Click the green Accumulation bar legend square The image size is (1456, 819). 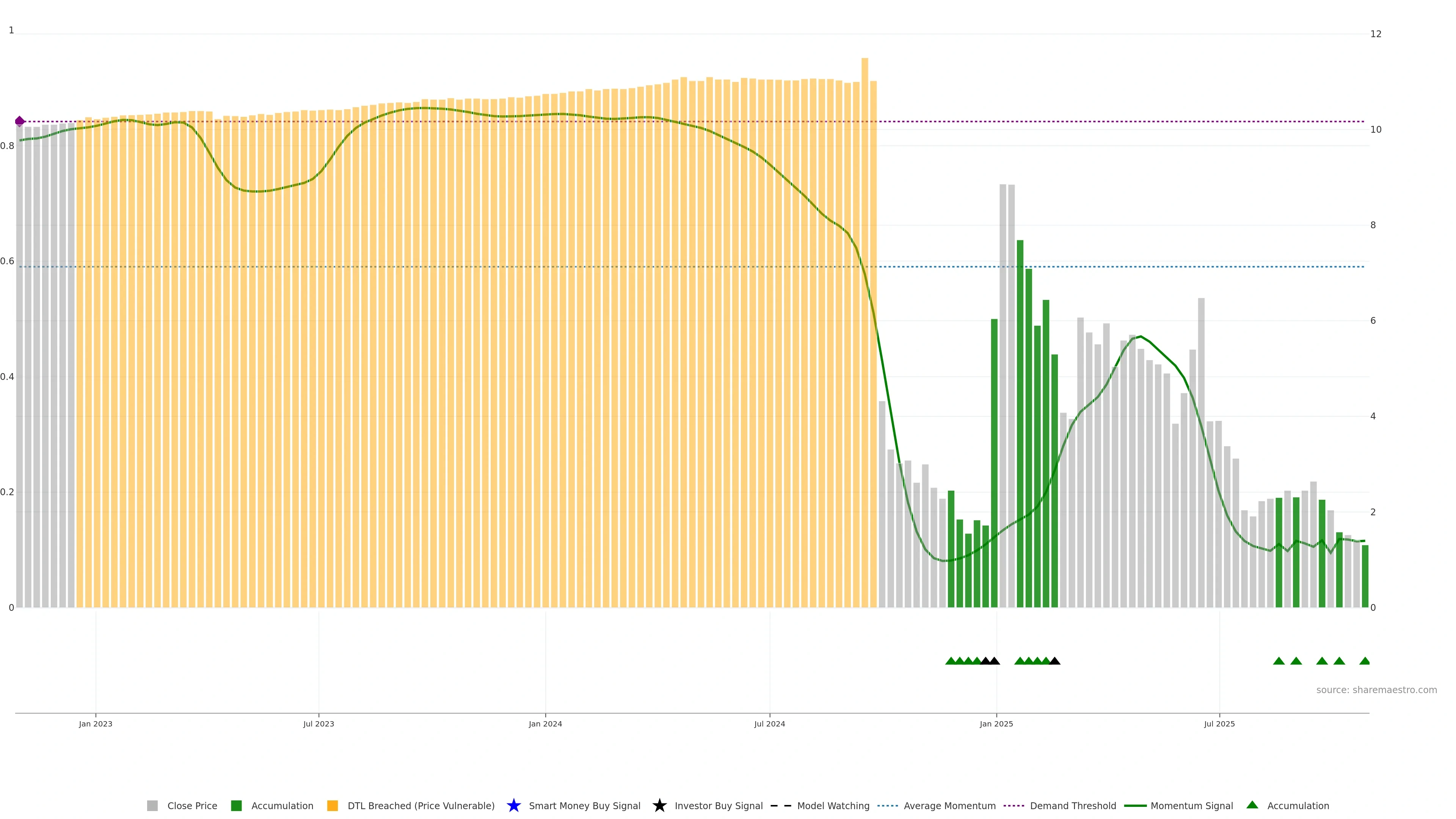[236, 805]
